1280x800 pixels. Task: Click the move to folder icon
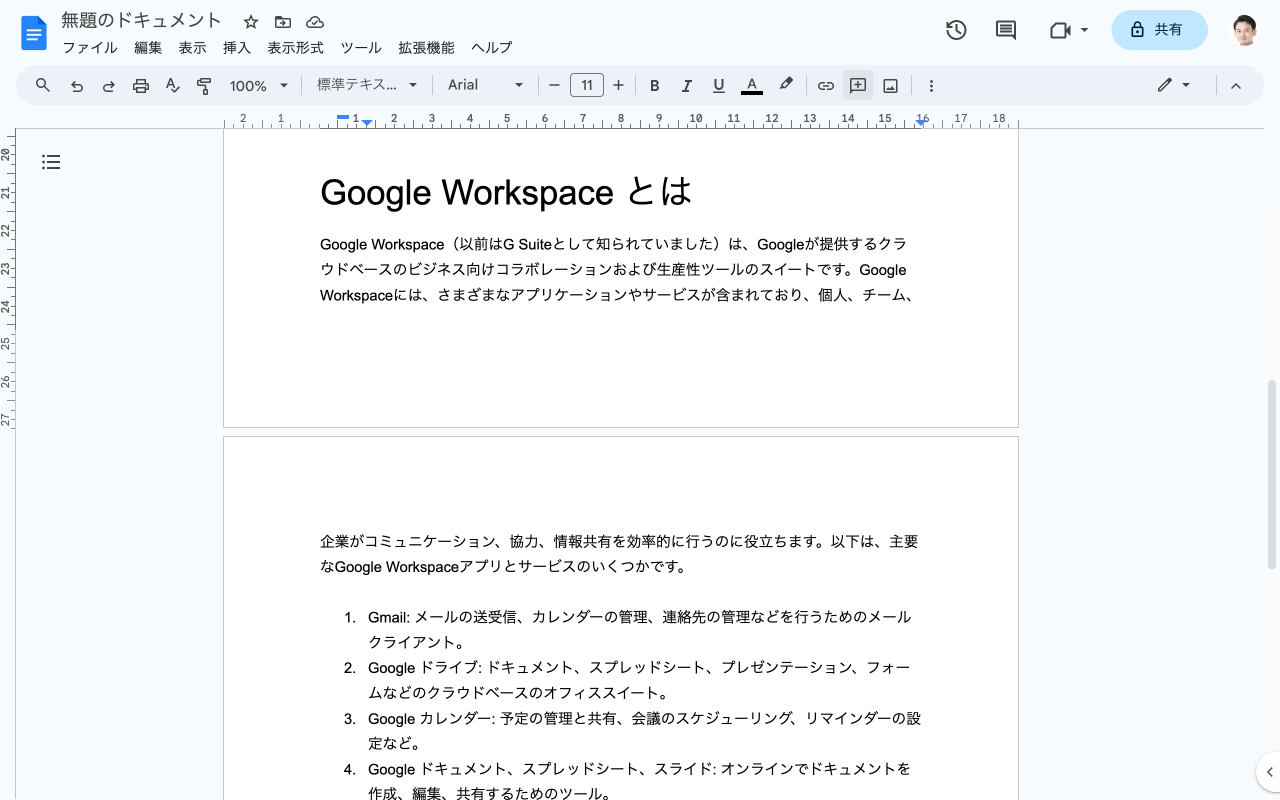point(283,22)
